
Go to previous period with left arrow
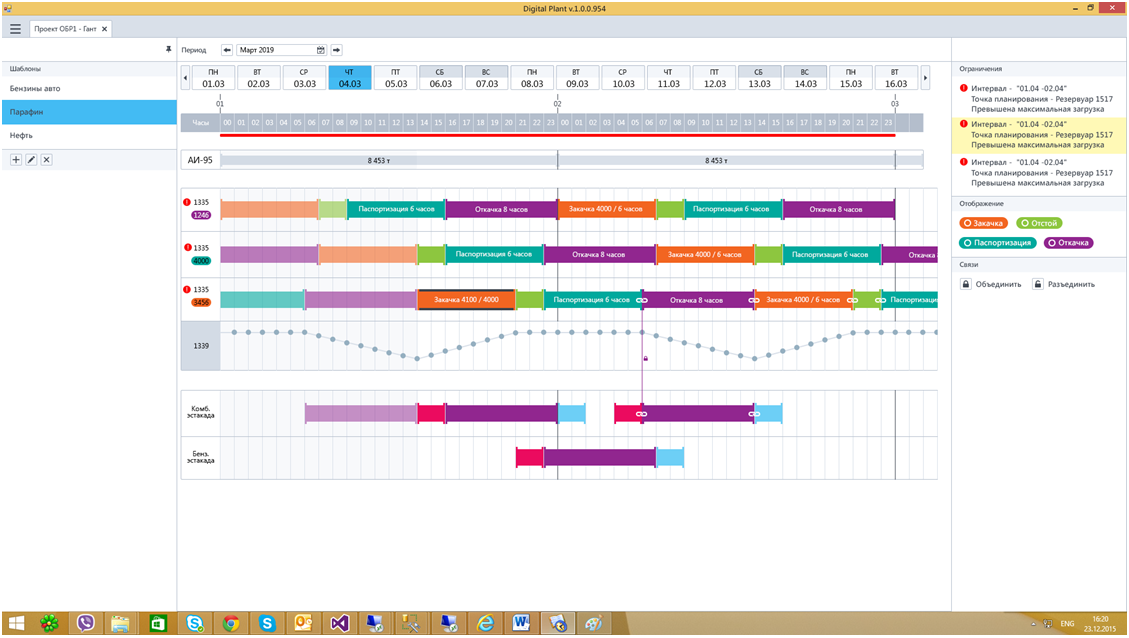coord(227,49)
